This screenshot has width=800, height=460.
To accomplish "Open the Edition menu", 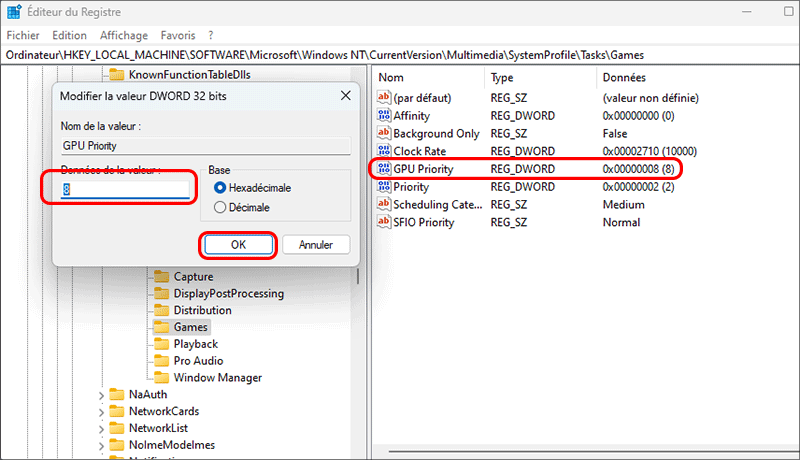I will (69, 35).
